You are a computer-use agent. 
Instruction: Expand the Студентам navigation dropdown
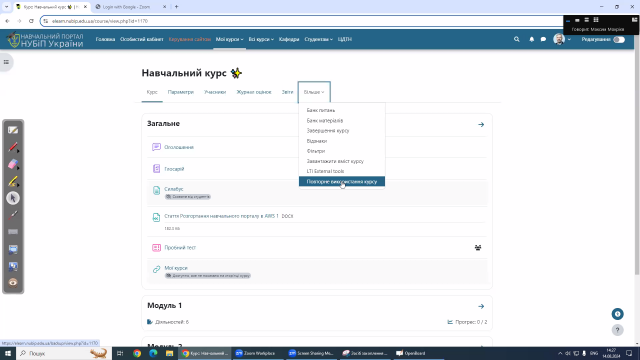pyautogui.click(x=318, y=39)
